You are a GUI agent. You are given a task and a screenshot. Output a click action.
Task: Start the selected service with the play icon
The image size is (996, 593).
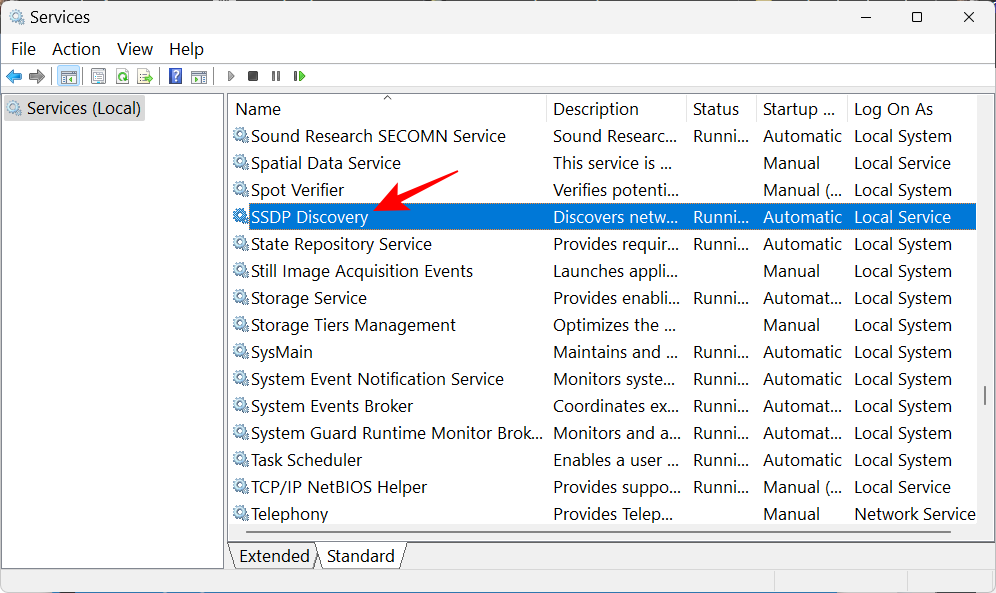[231, 76]
